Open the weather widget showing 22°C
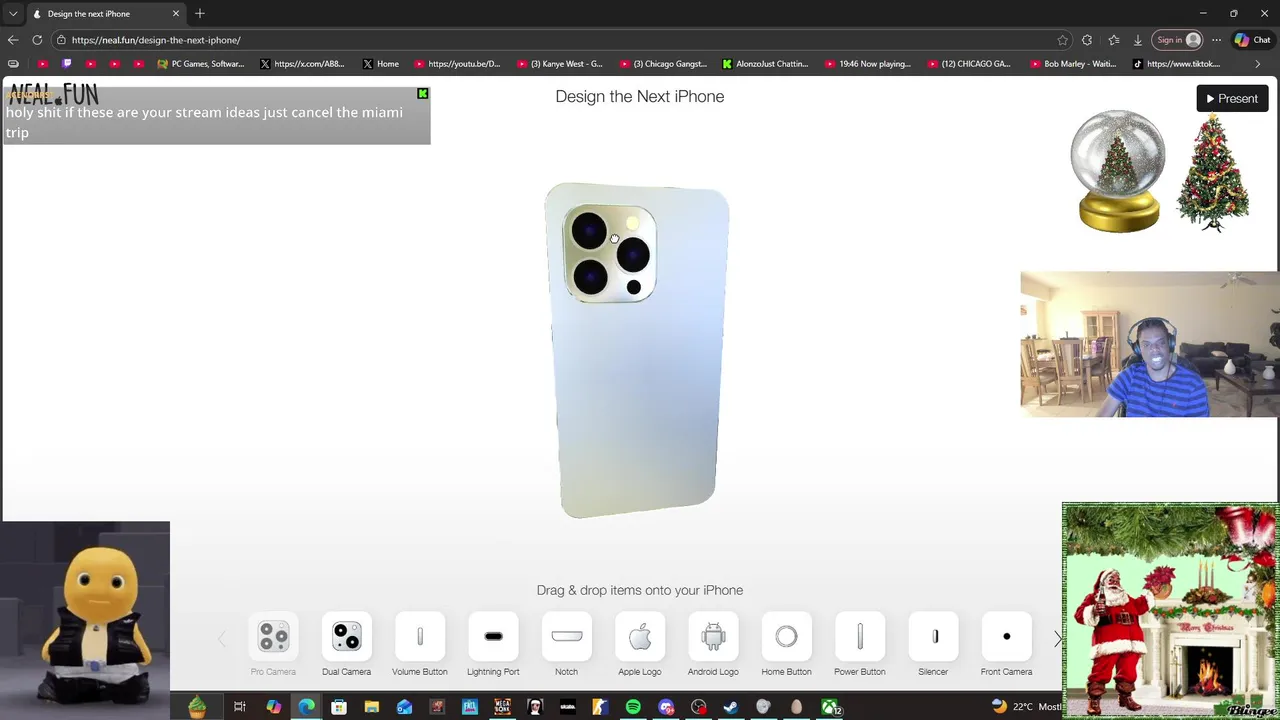Screen dimensions: 1280x720 pyautogui.click(x=1026, y=707)
